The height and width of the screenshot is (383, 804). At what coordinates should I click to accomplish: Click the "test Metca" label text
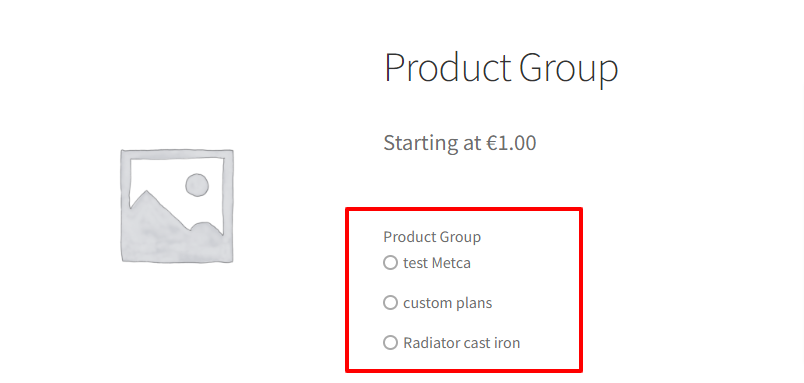click(x=437, y=263)
